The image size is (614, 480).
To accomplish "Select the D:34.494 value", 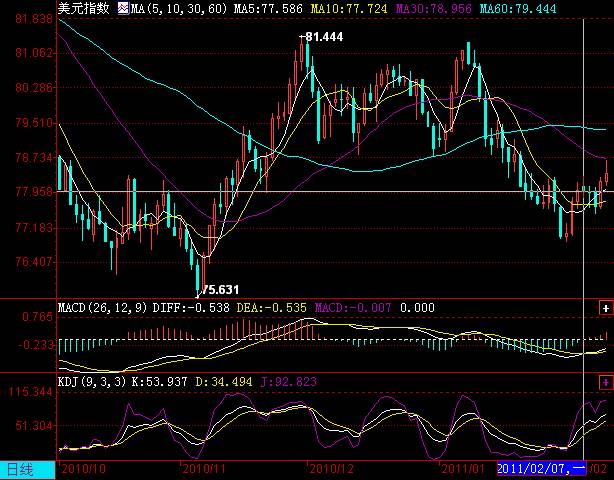I will 224,382.
